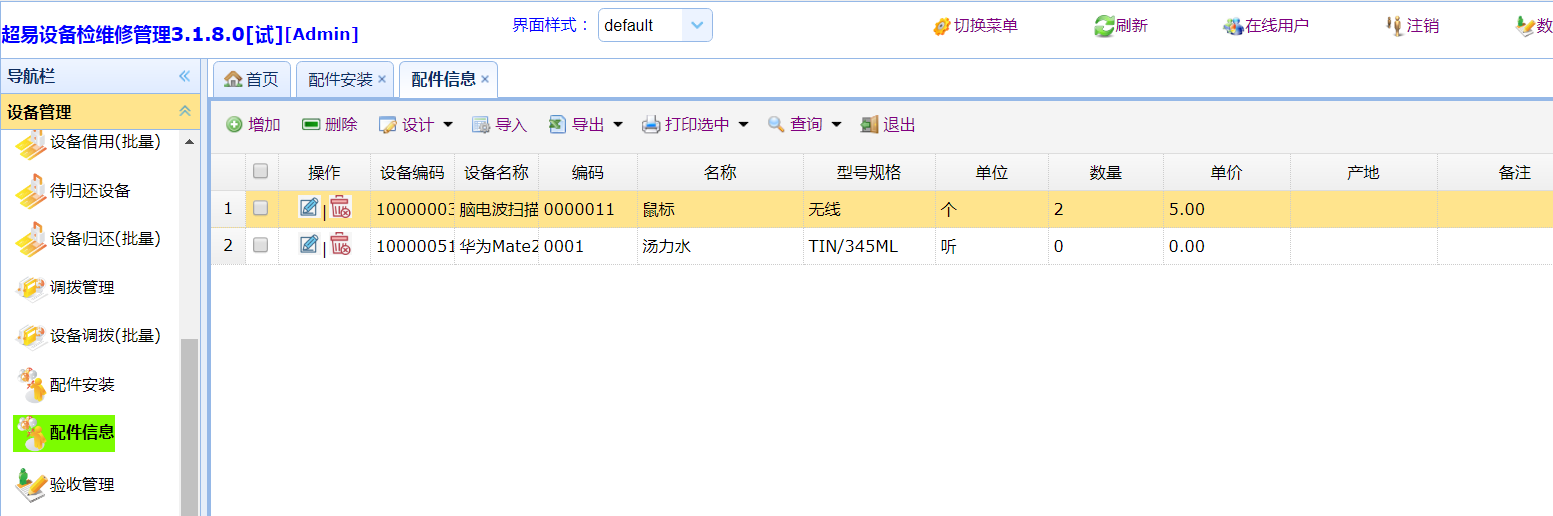Screen dimensions: 1553x516
Task: Open 待归还设备 in the navigation
Action: [90, 191]
